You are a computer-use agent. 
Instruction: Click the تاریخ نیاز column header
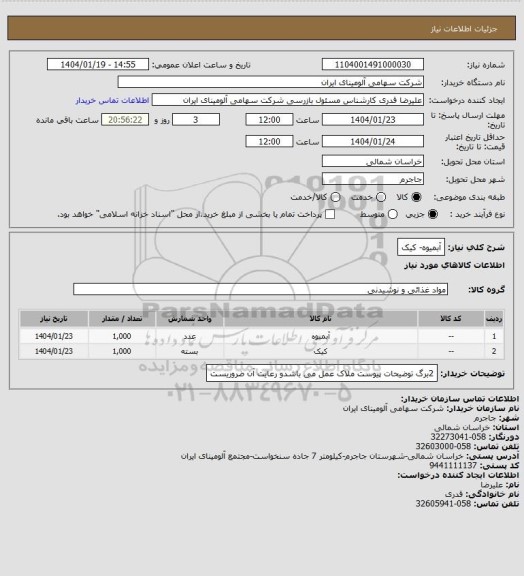pos(54,318)
